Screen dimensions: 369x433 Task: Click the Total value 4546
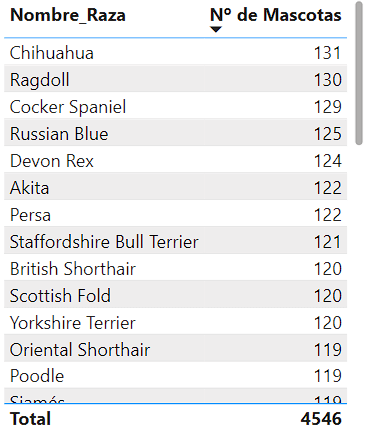(x=321, y=419)
